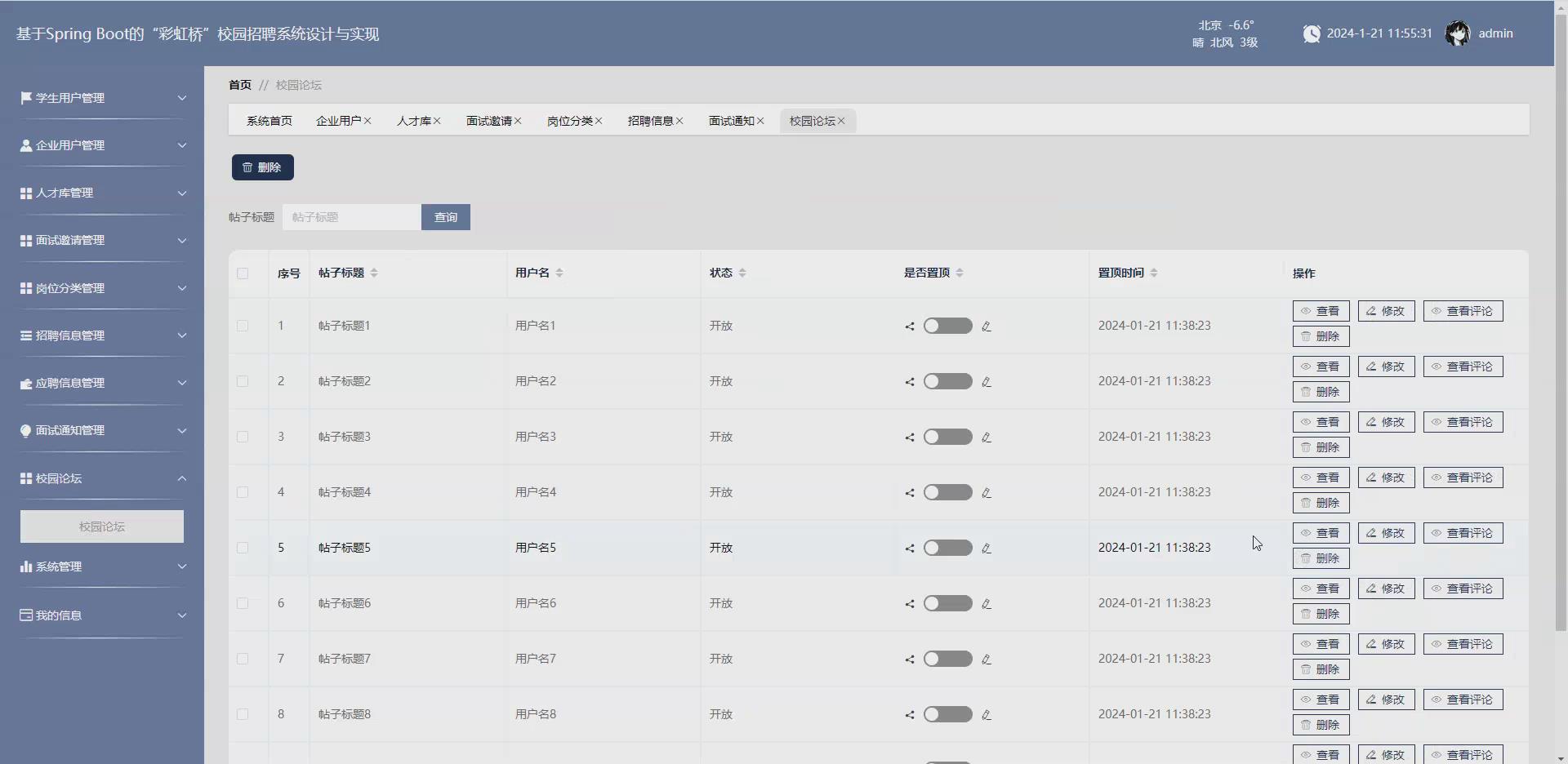Viewport: 1568px width, 764px height.
Task: Check the checkbox for row 帖子标题3
Action: pos(243,437)
